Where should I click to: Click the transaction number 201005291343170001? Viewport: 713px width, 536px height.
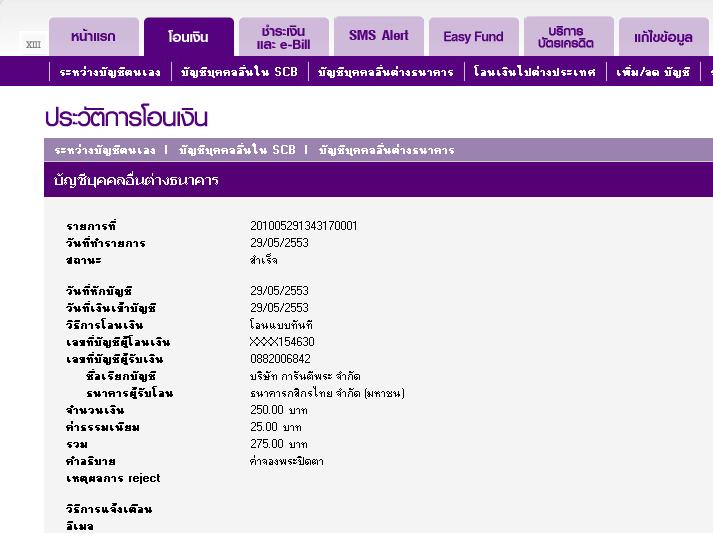tap(303, 226)
